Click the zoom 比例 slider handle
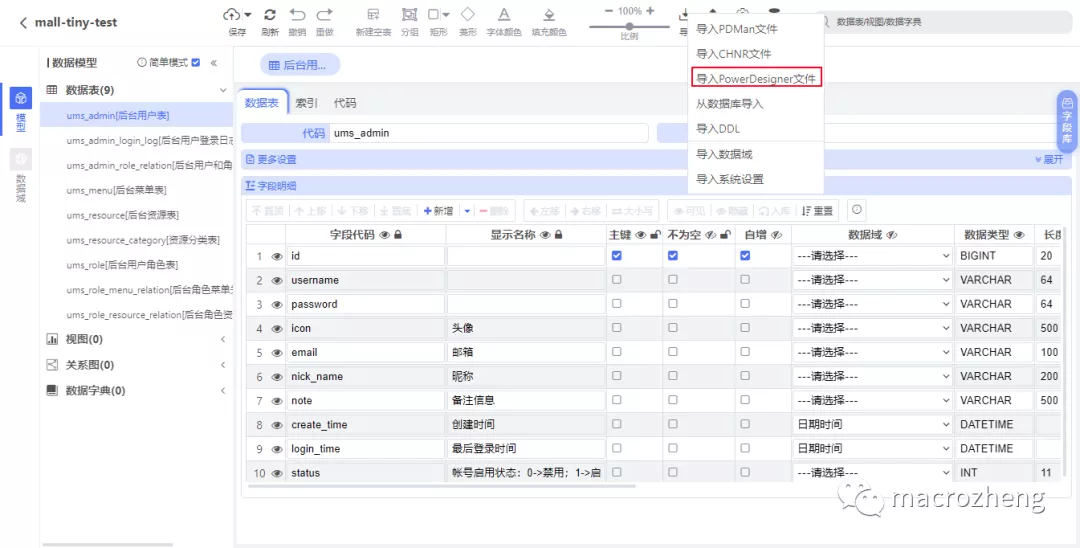 (629, 26)
